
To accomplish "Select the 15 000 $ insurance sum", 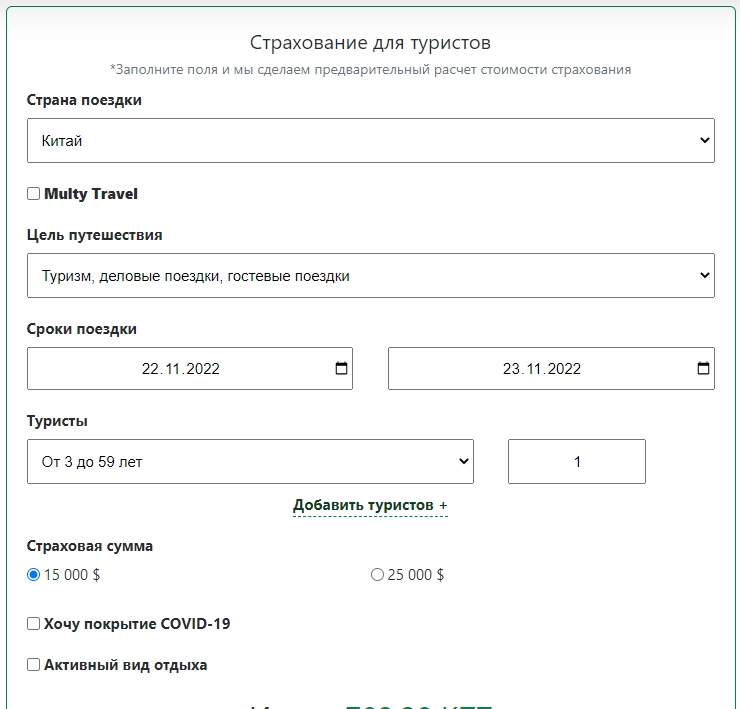I will tap(34, 575).
